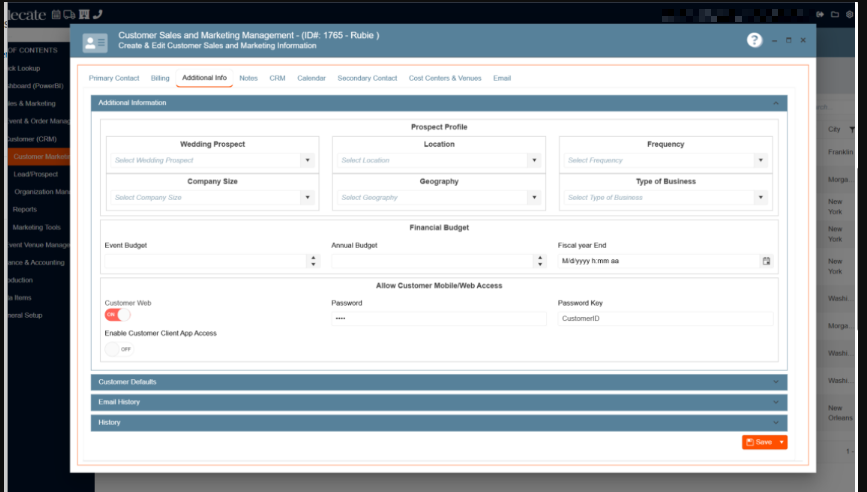This screenshot has width=867, height=492.
Task: Open the Cost Centers & Venues tab
Action: pos(444,78)
